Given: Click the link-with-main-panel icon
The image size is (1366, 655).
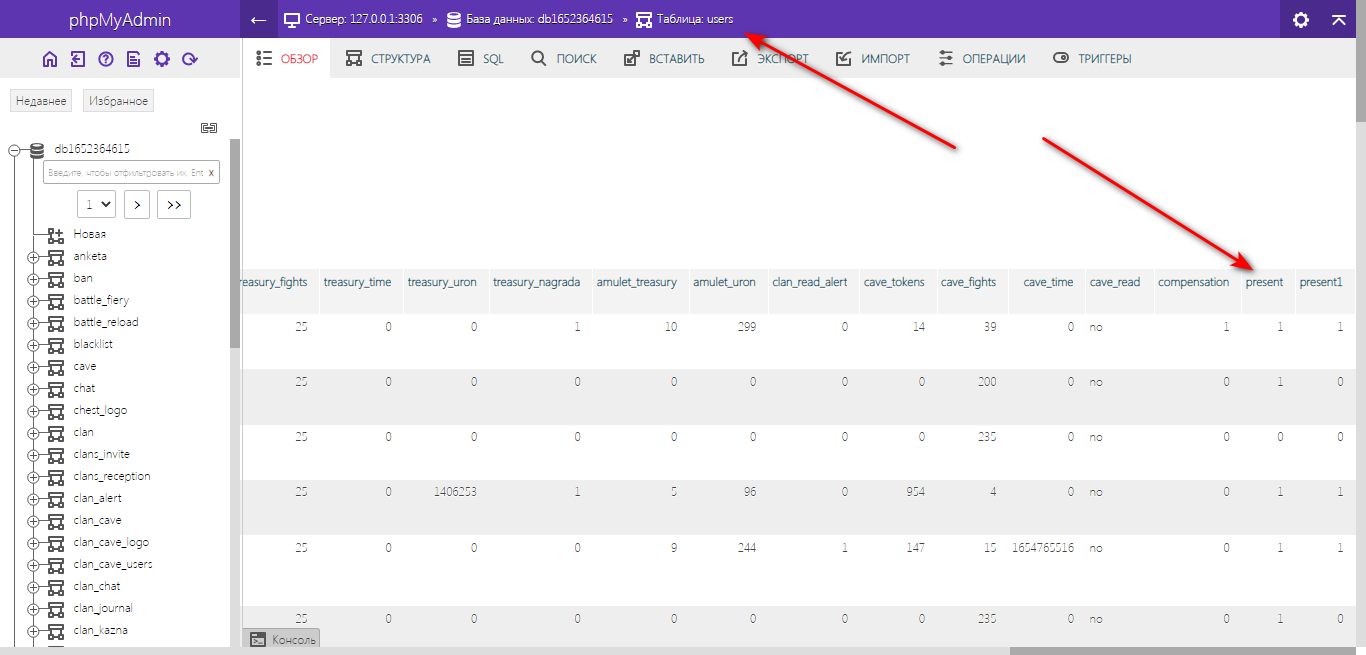Looking at the screenshot, I should pyautogui.click(x=208, y=127).
